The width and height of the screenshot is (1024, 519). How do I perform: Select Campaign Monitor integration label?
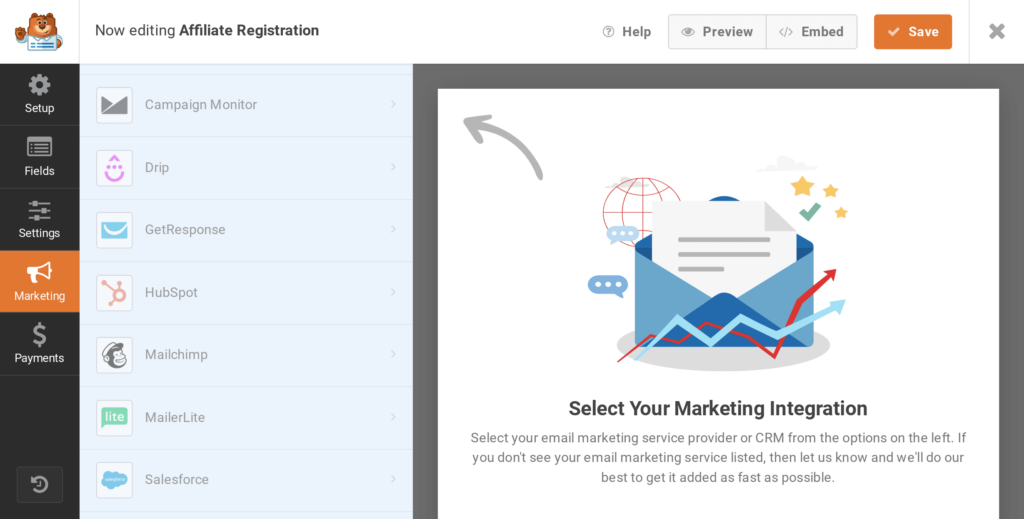(200, 104)
